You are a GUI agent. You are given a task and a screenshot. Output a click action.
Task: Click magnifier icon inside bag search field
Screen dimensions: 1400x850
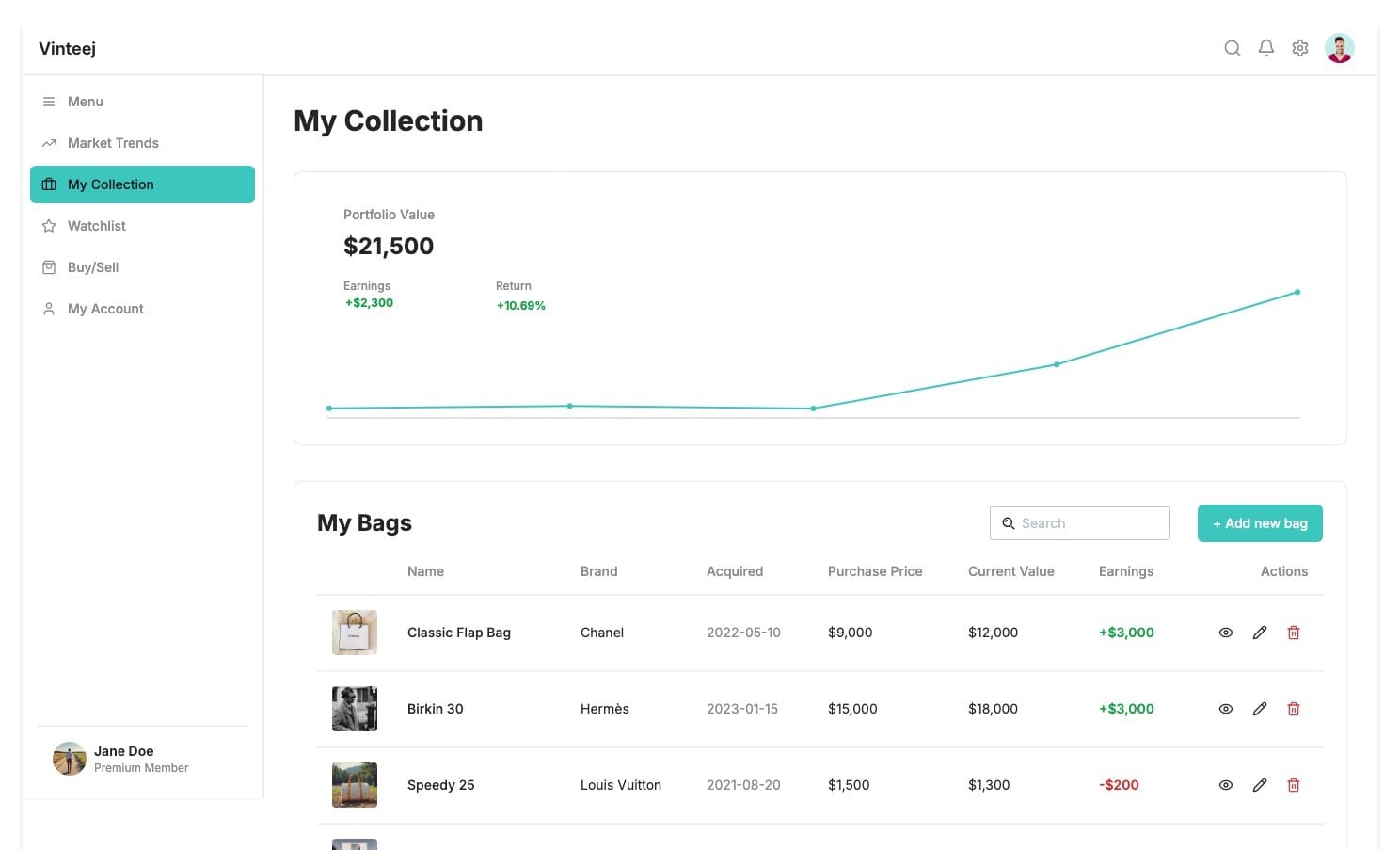pos(1009,523)
